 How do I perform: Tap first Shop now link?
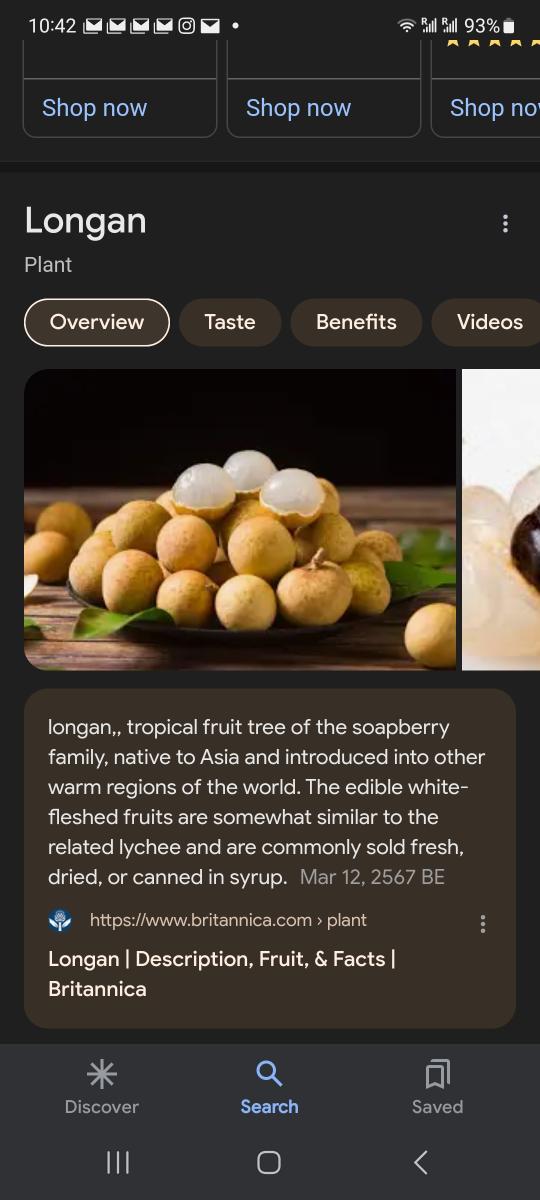94,108
